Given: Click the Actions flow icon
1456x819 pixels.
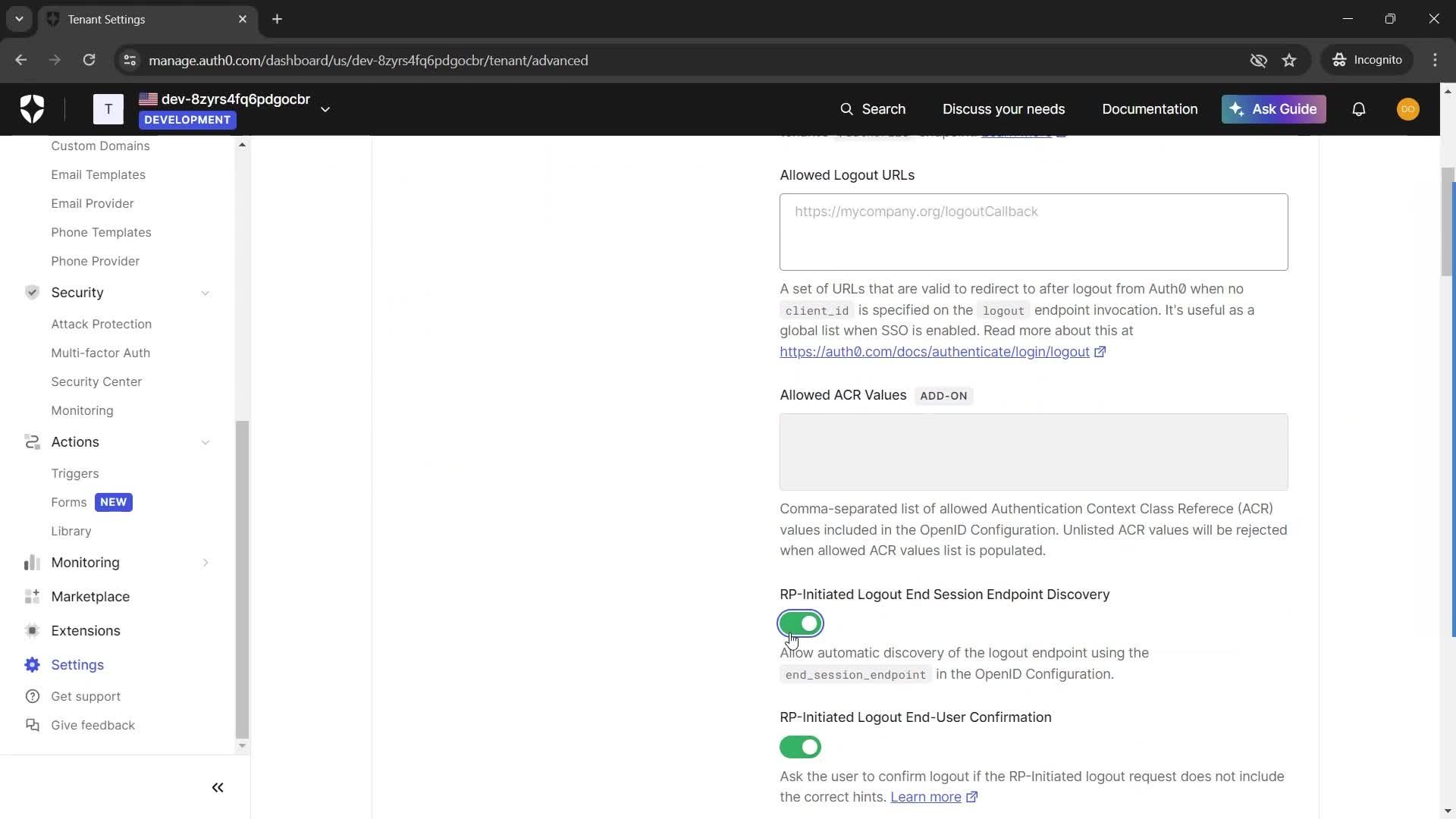Looking at the screenshot, I should pyautogui.click(x=32, y=442).
